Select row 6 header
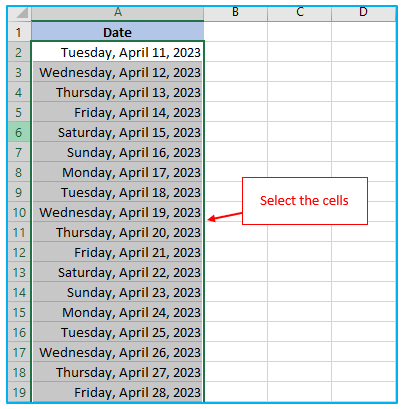 point(19,132)
